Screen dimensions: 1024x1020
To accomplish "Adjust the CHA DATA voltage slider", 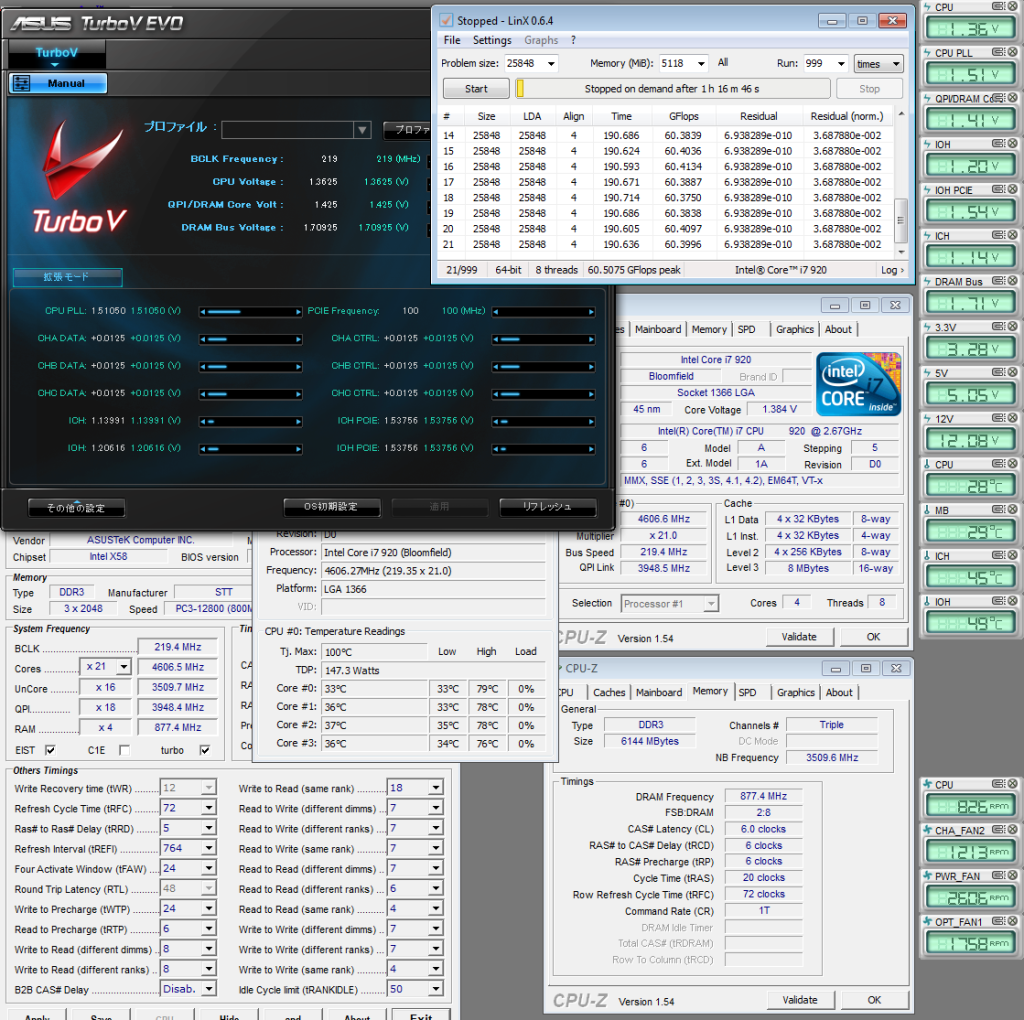I will [251, 339].
